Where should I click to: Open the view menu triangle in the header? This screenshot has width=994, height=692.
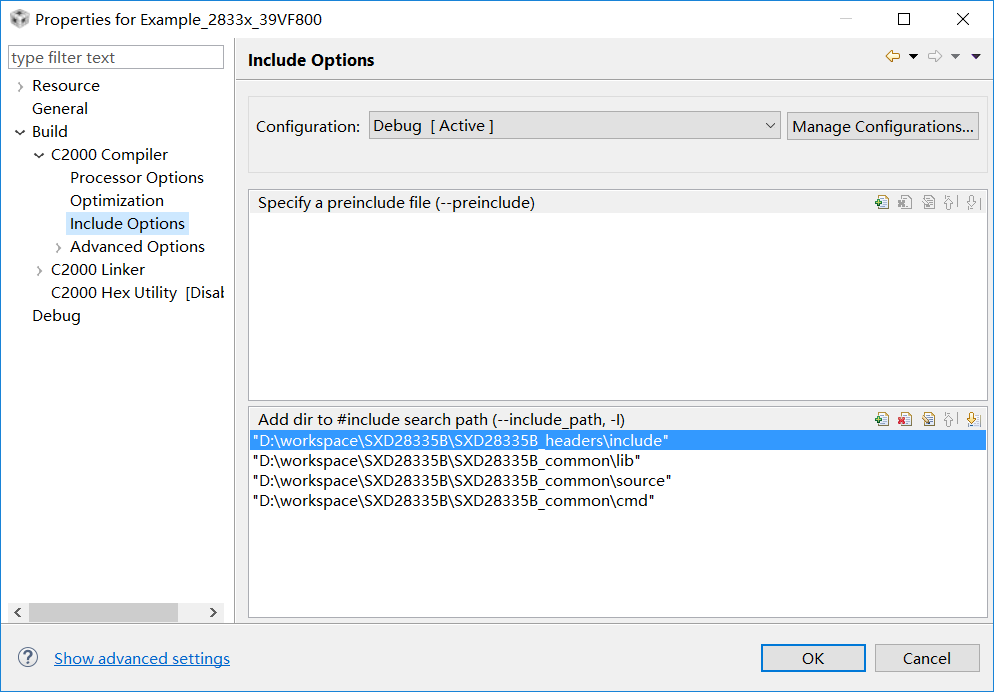coord(976,56)
